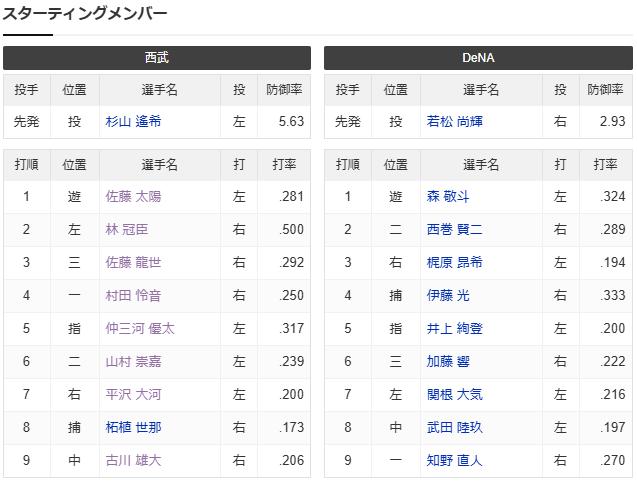The height and width of the screenshot is (486, 637).
Task: Open 森 敬斗 DeNA player link
Action: [448, 197]
